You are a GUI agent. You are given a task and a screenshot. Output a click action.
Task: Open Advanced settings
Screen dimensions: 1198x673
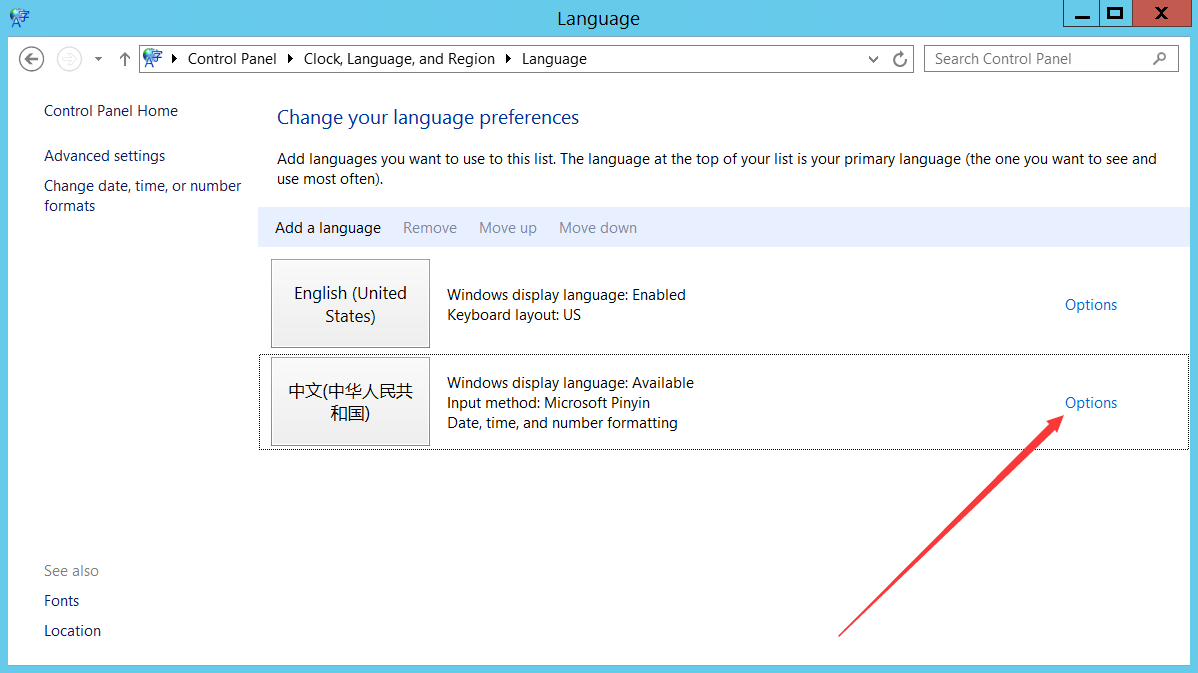coord(104,155)
